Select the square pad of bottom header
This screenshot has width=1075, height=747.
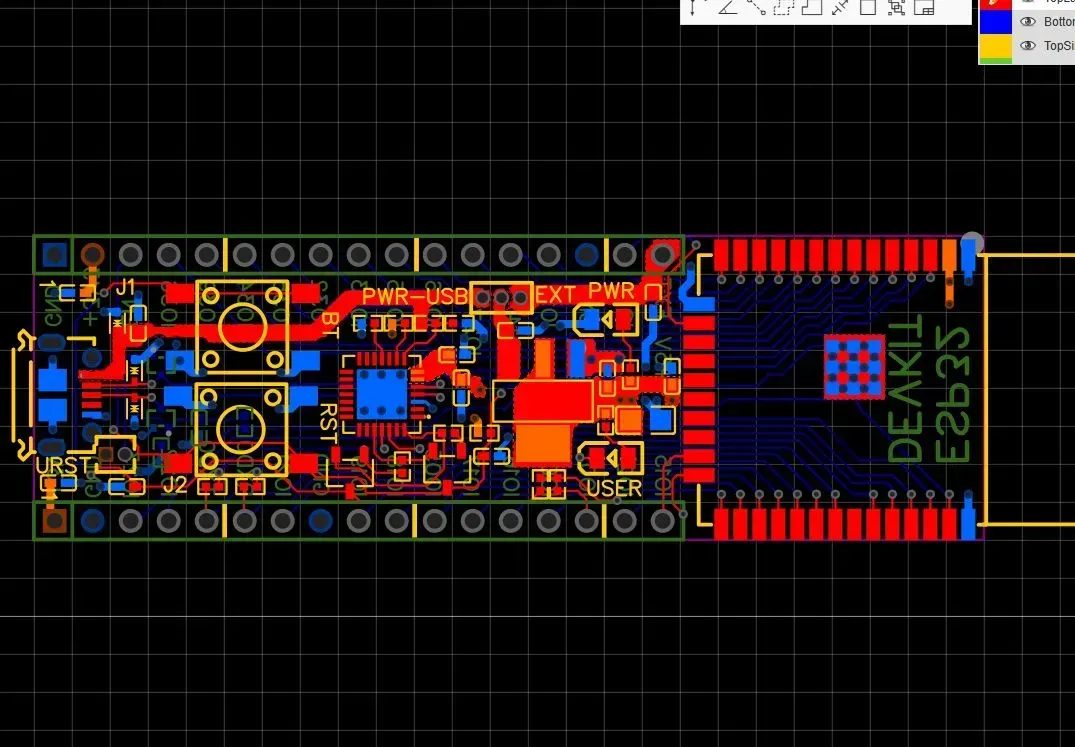(54, 521)
